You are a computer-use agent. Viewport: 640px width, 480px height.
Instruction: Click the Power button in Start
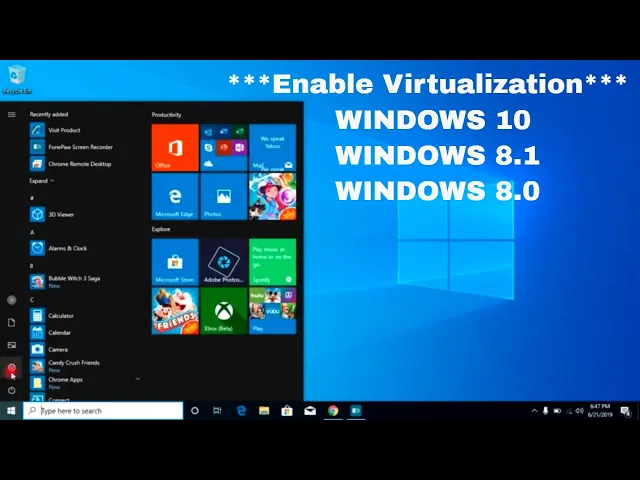point(11,391)
